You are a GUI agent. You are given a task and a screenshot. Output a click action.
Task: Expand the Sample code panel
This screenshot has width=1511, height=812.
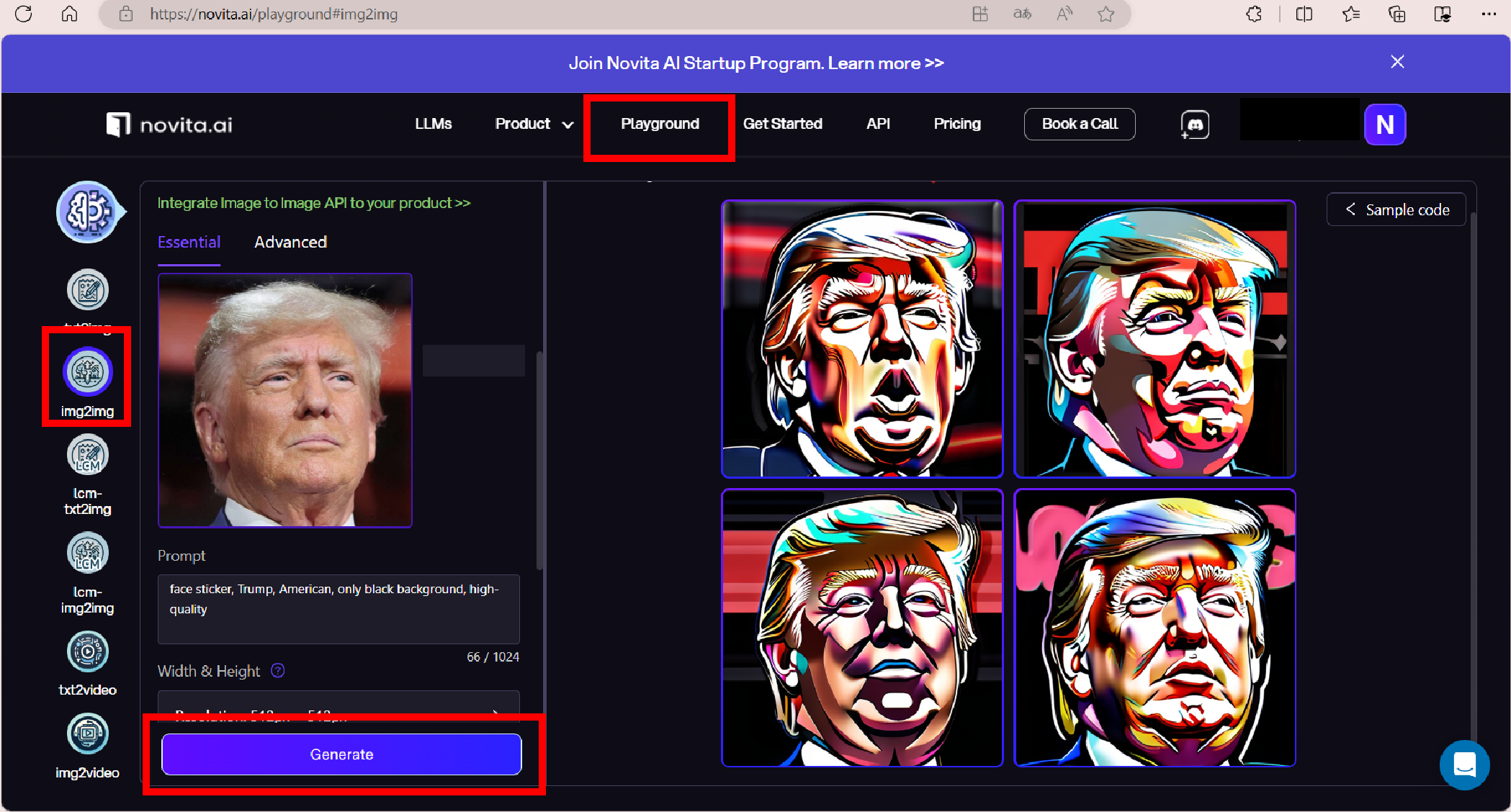(x=1396, y=209)
